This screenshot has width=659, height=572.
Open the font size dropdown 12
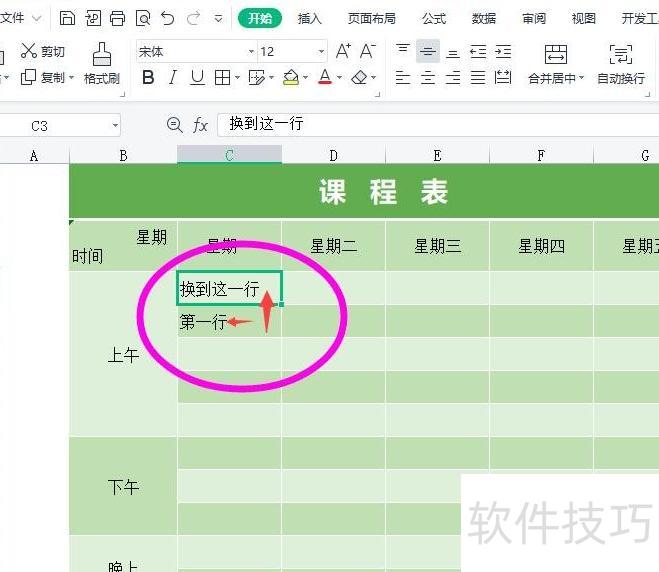point(322,52)
